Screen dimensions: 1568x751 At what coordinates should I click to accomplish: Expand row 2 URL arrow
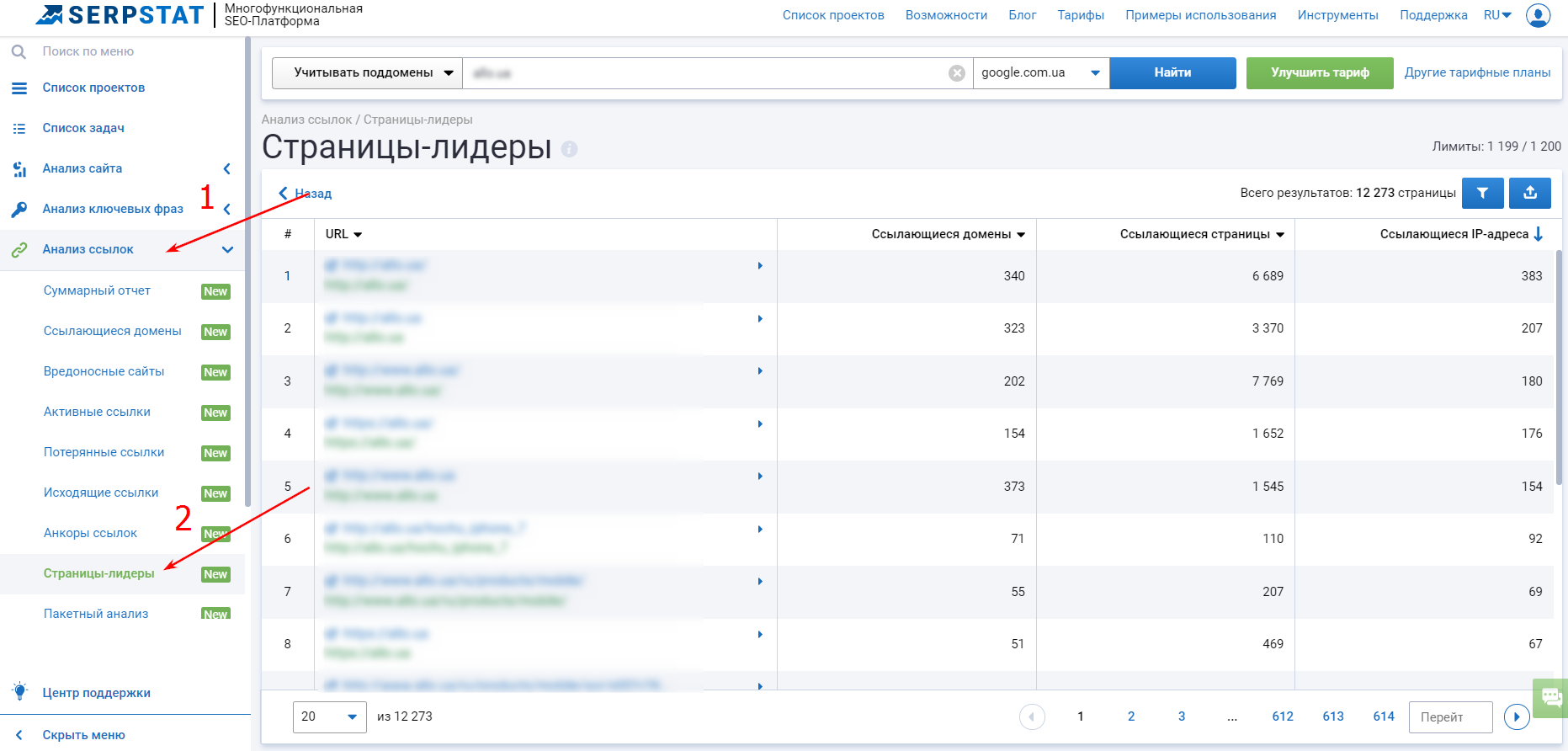[760, 319]
